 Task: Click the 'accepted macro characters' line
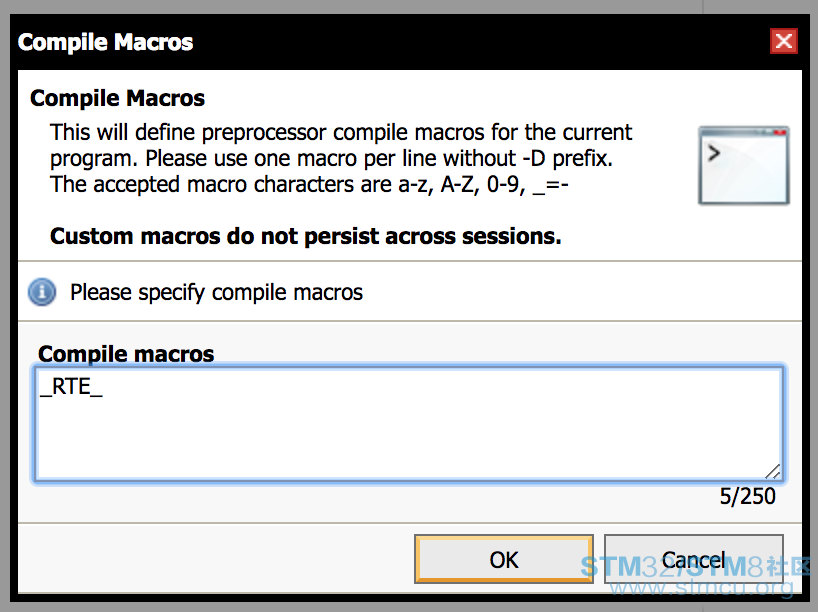click(309, 185)
